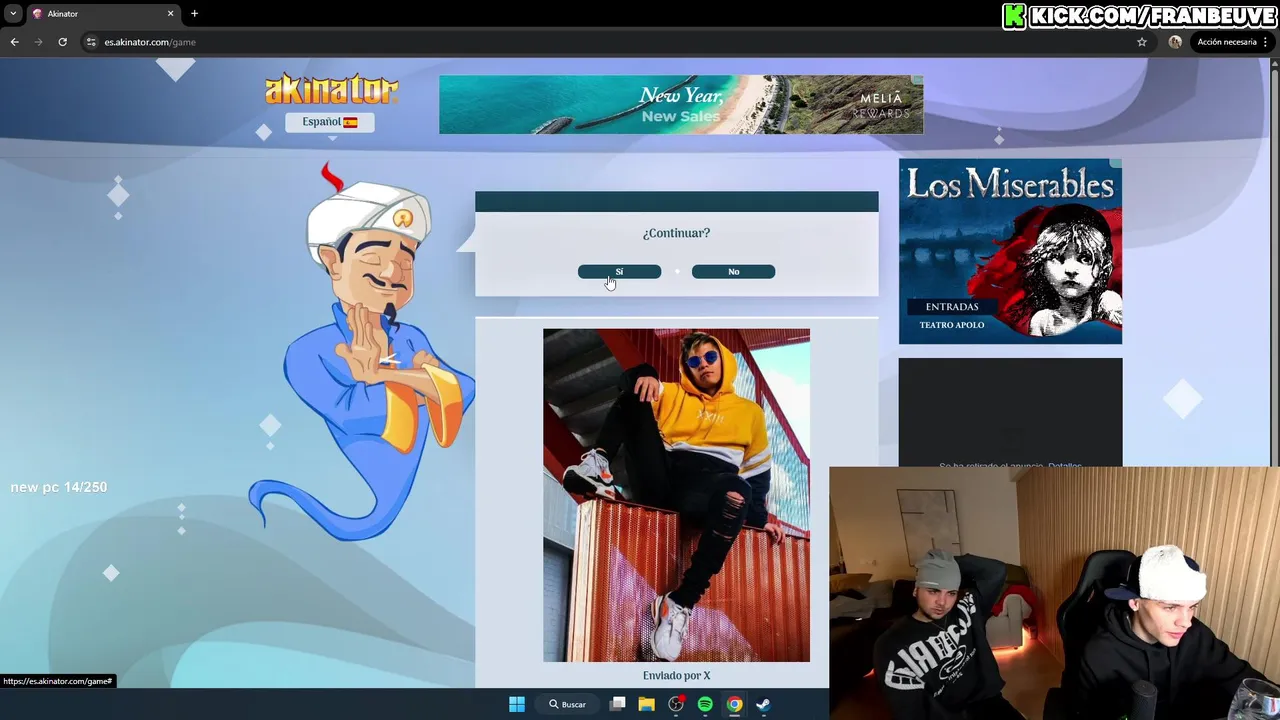Click the "Enviado por X" caption
This screenshot has height=720, width=1280.
676,676
